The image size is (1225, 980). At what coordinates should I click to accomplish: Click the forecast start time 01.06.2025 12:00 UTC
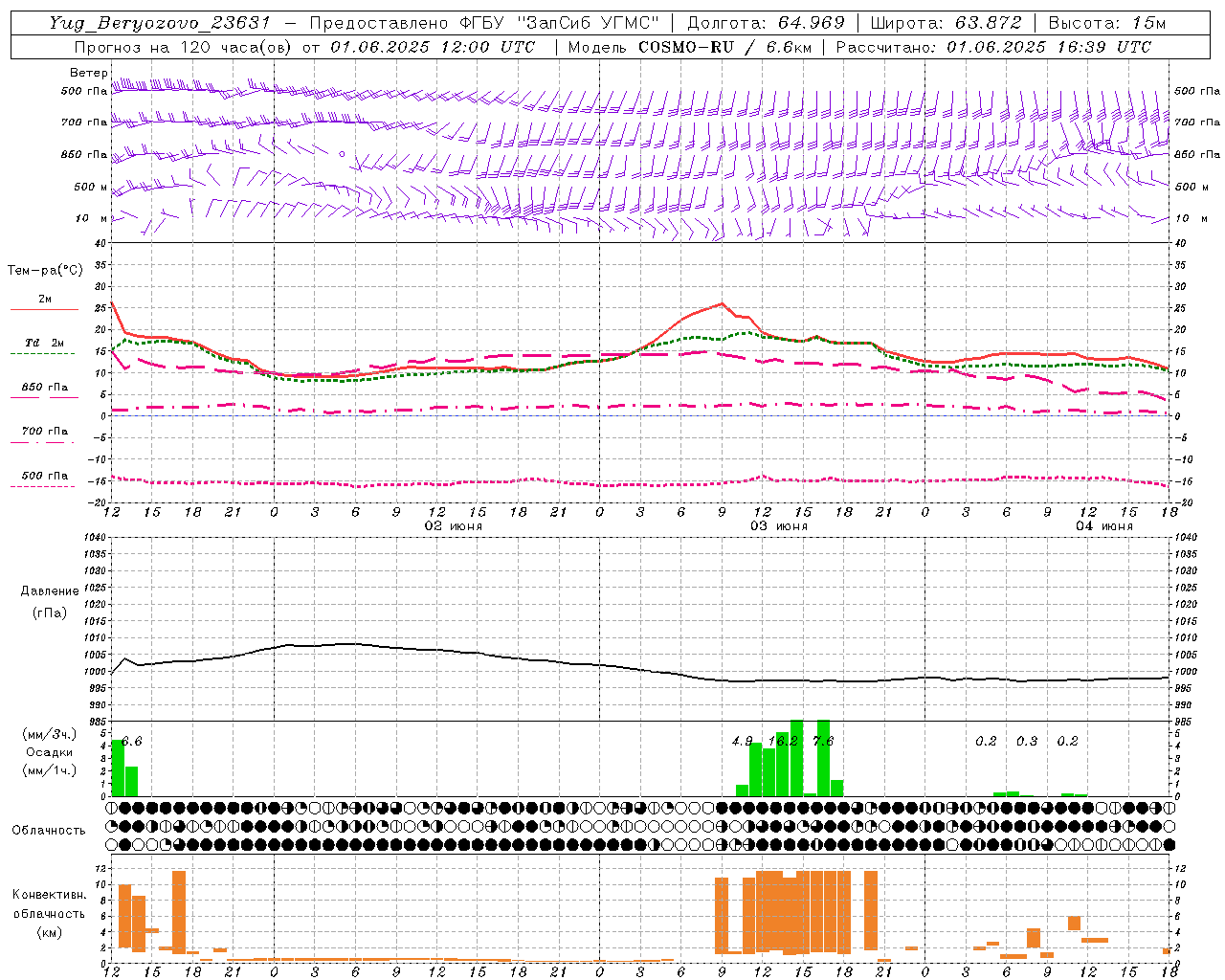coord(433,47)
